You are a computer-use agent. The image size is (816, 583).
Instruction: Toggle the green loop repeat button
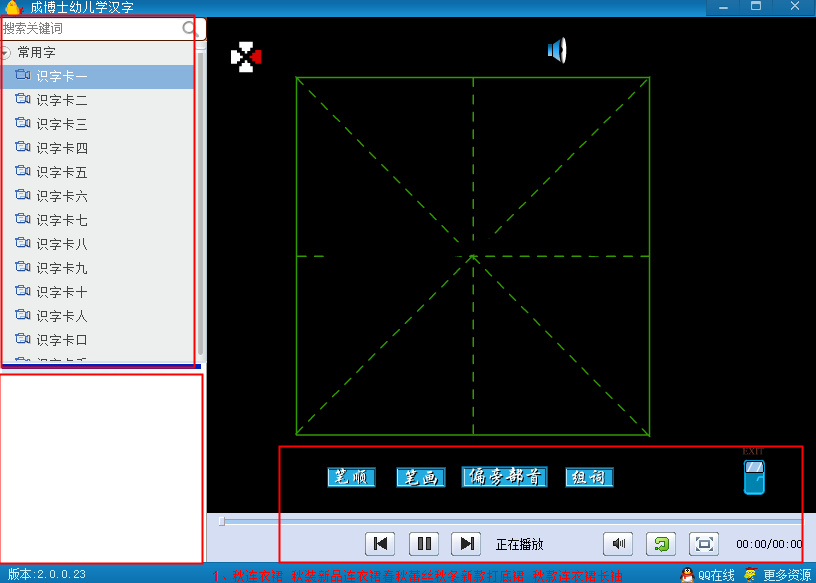tap(661, 544)
